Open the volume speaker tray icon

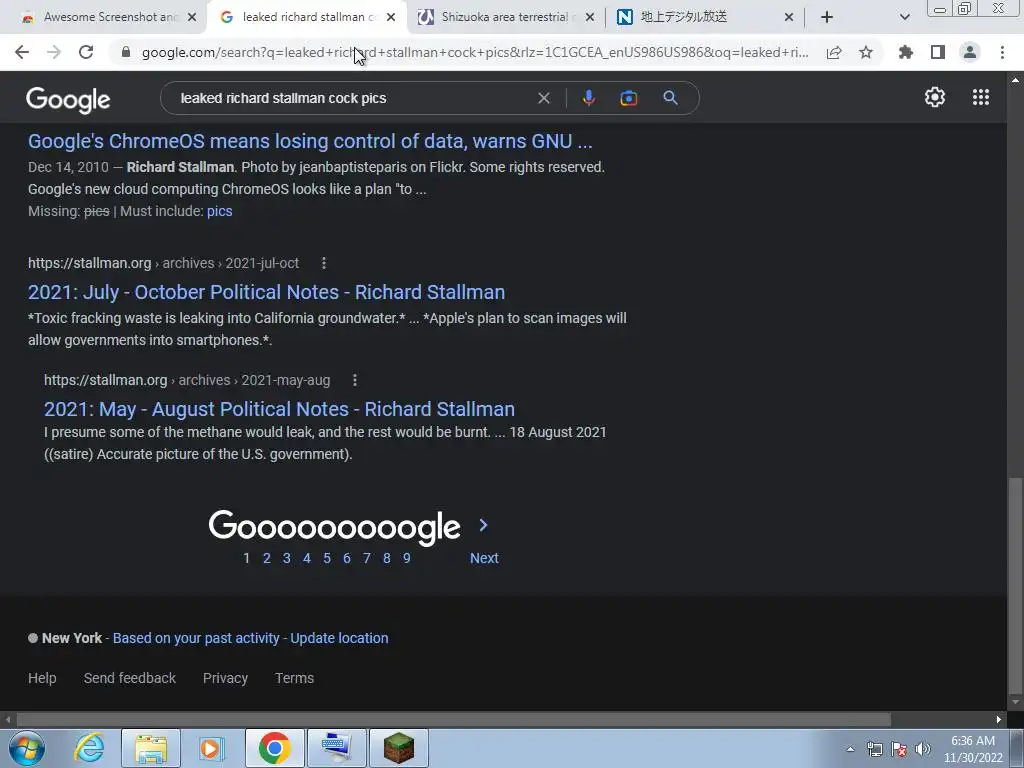tap(923, 749)
